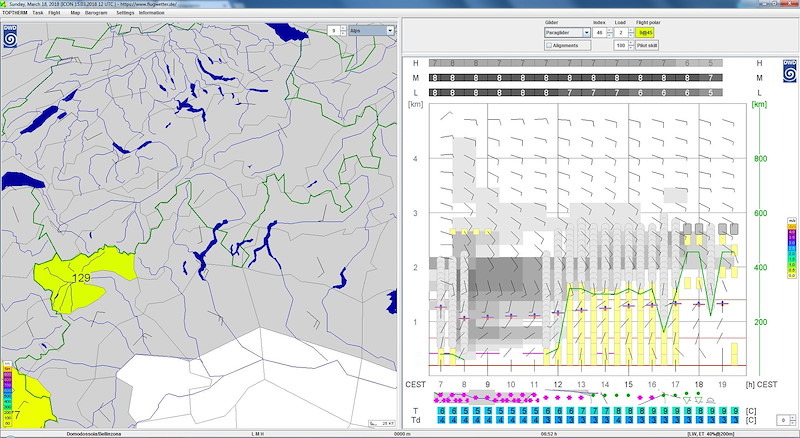Click the DWD logo beside the barogram

click(789, 71)
